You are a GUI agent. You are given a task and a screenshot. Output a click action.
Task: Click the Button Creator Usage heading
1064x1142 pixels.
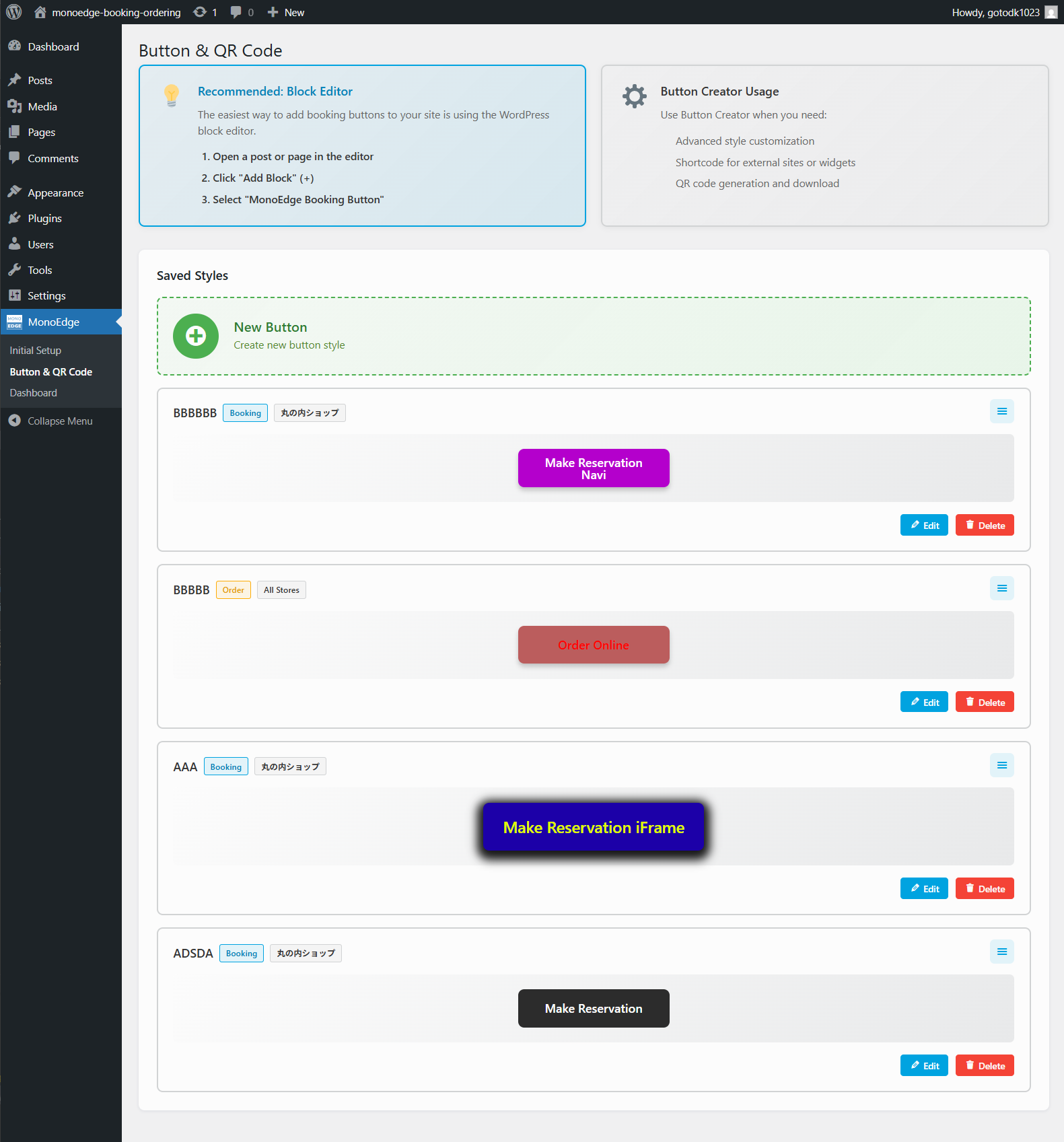tap(719, 91)
